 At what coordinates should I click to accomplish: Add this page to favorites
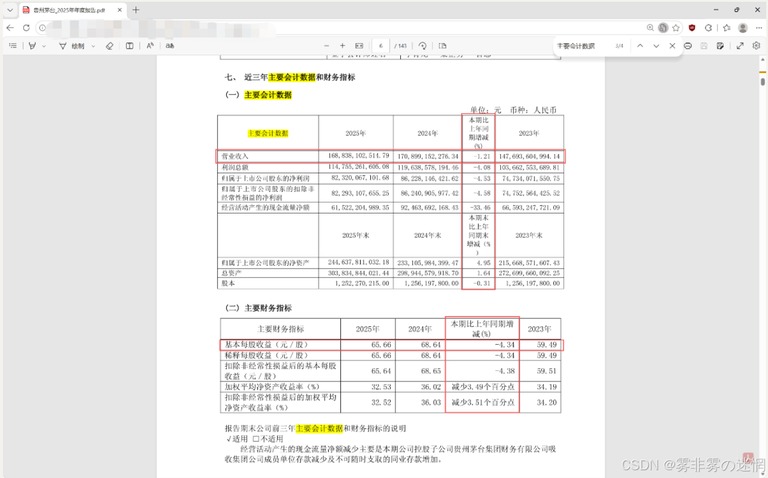pyautogui.click(x=676, y=28)
